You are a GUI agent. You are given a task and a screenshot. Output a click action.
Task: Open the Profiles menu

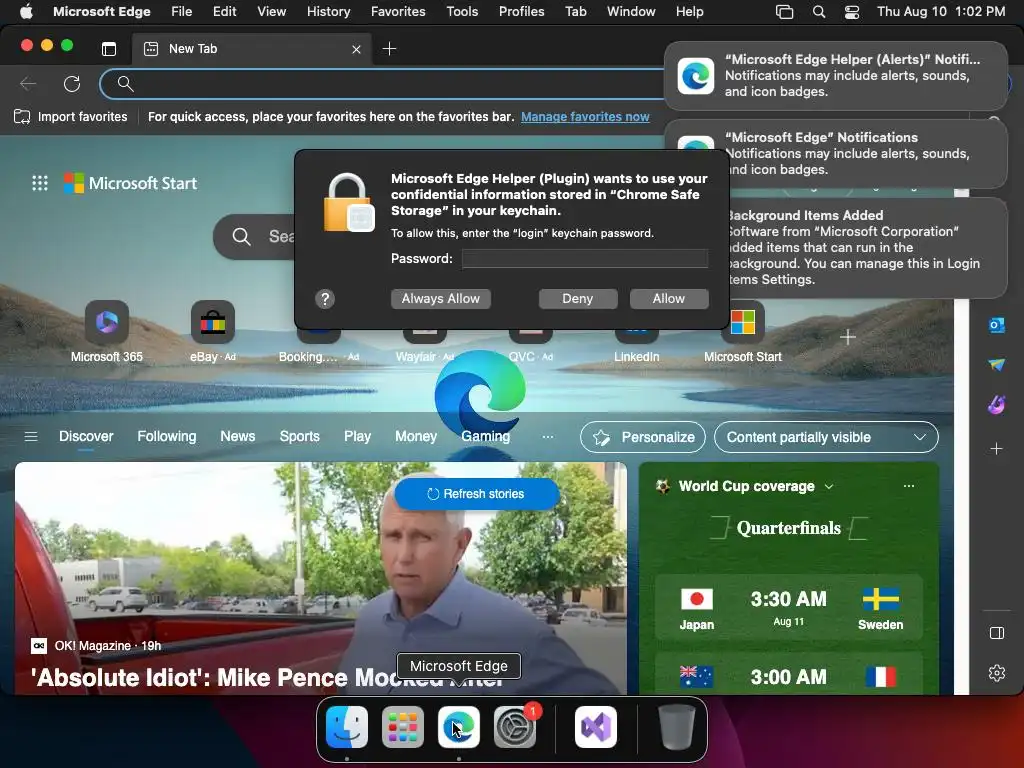click(521, 11)
